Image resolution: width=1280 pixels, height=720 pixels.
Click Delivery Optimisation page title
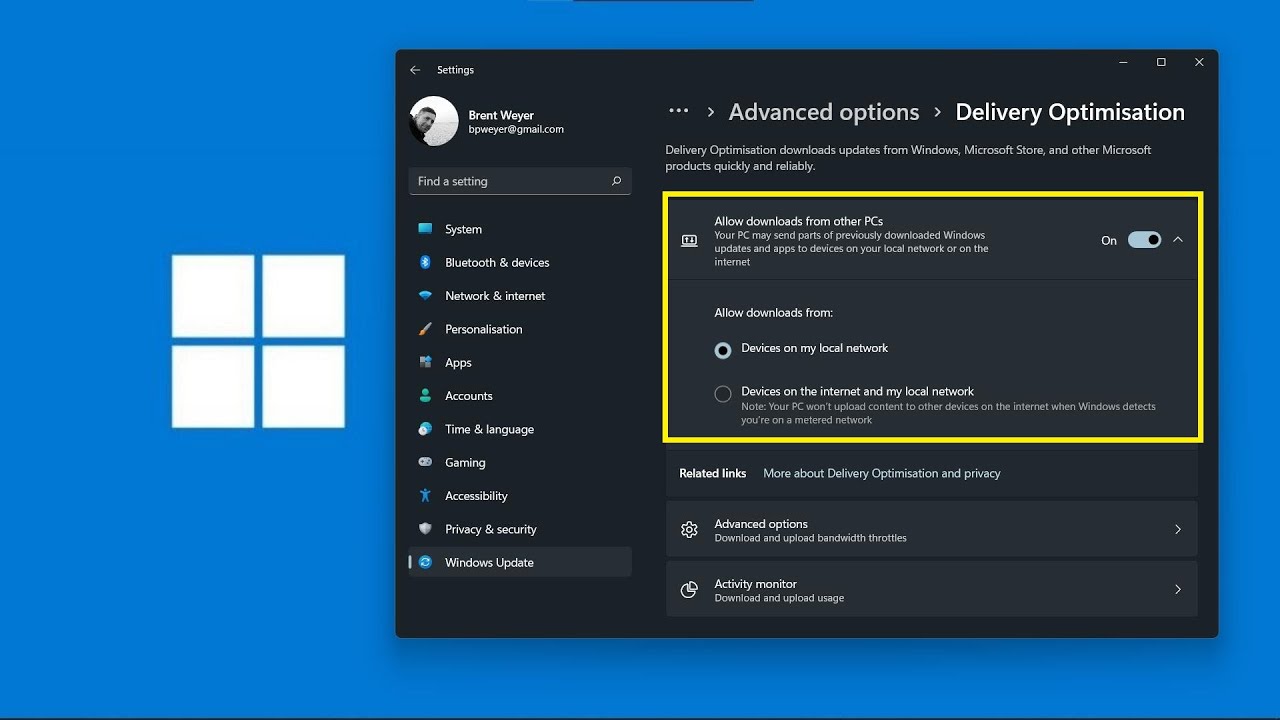(x=1070, y=112)
